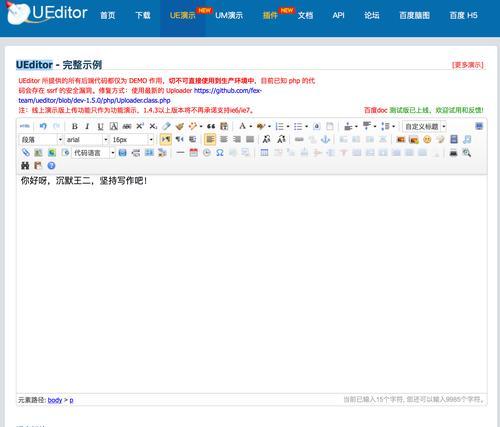Open search and replace binoculars
The width and height of the screenshot is (500, 427).
[x=25, y=166]
